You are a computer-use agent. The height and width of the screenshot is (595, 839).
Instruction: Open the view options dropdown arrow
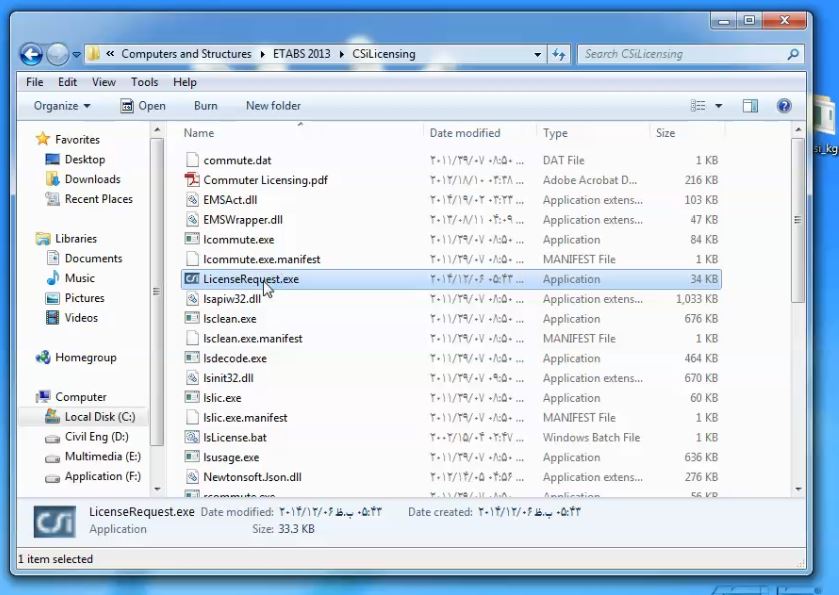(x=719, y=106)
